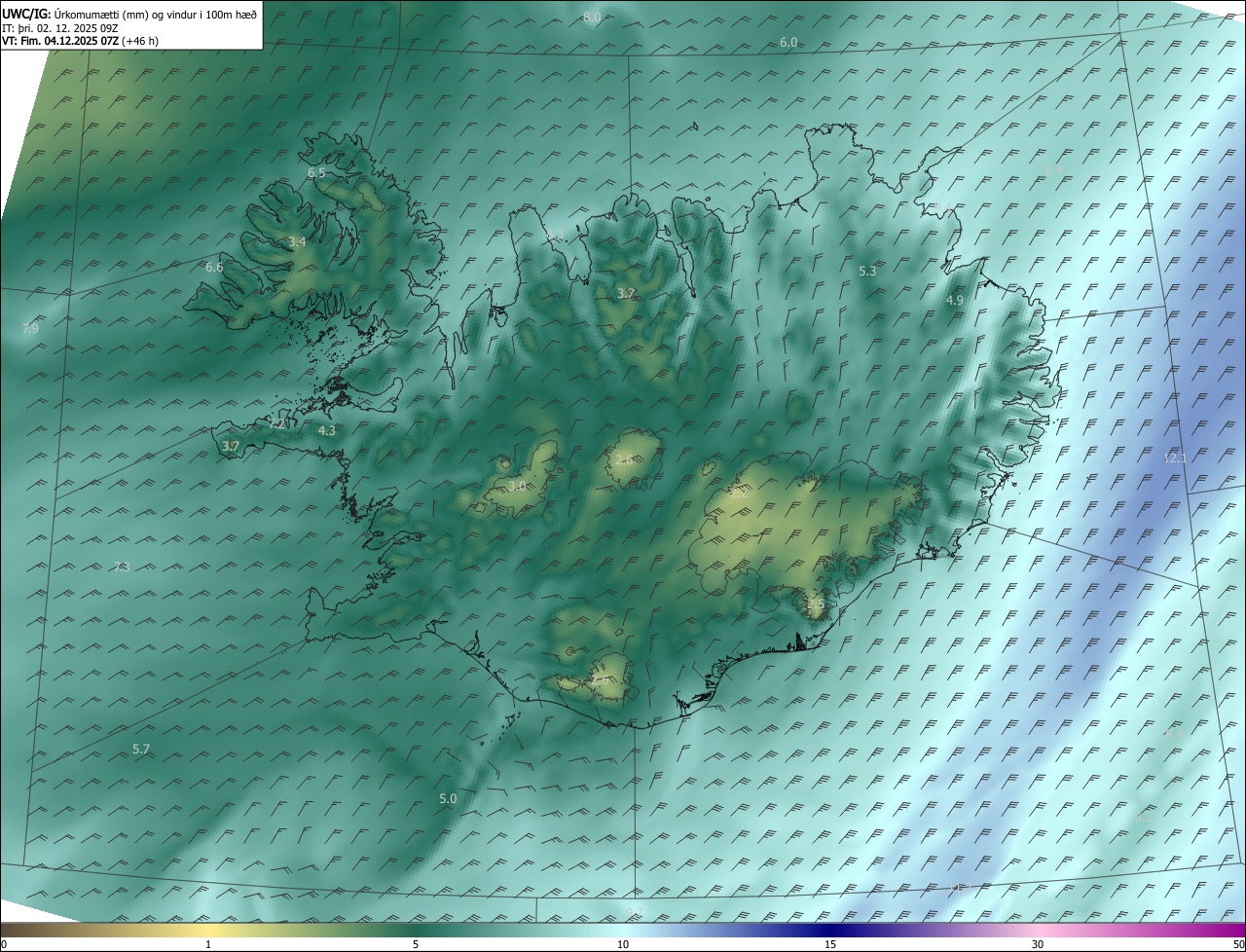The width and height of the screenshot is (1246, 952).
Task: Click the 2.2 value label
Action: (740, 493)
